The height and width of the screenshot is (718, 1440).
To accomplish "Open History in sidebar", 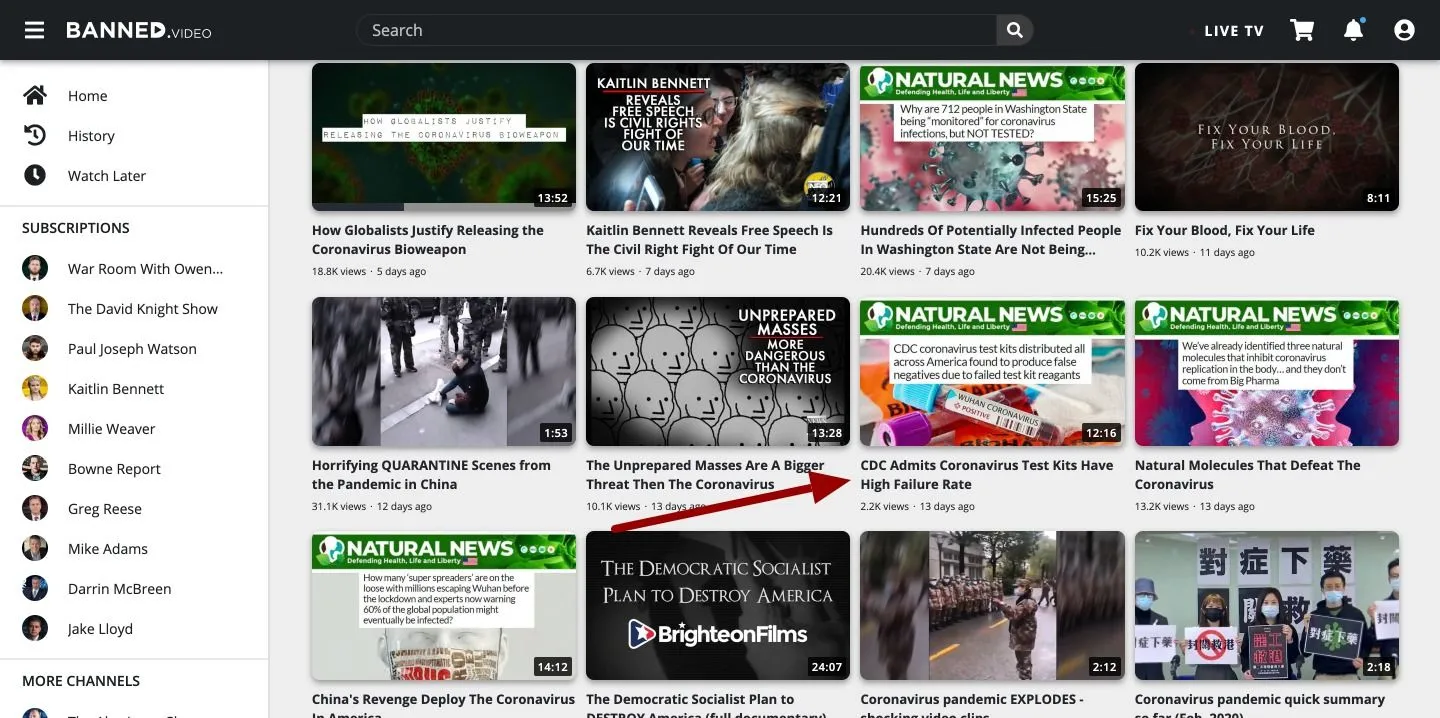I will pos(91,136).
